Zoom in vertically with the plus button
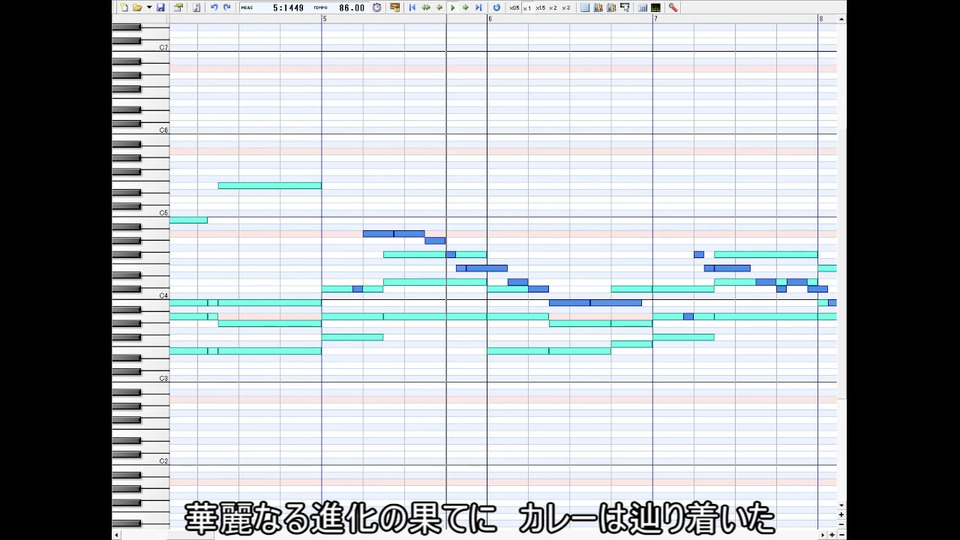Image resolution: width=960 pixels, height=540 pixels. tap(841, 515)
